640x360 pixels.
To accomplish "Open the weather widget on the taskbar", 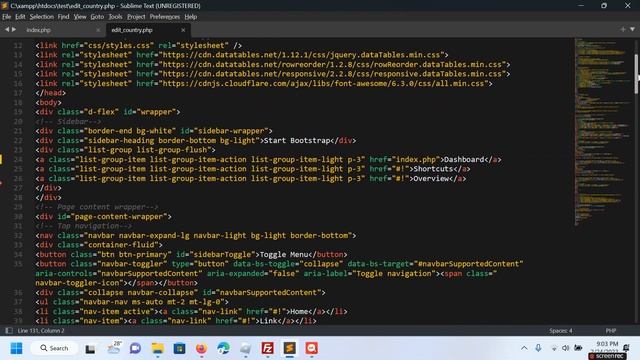I will [114, 348].
